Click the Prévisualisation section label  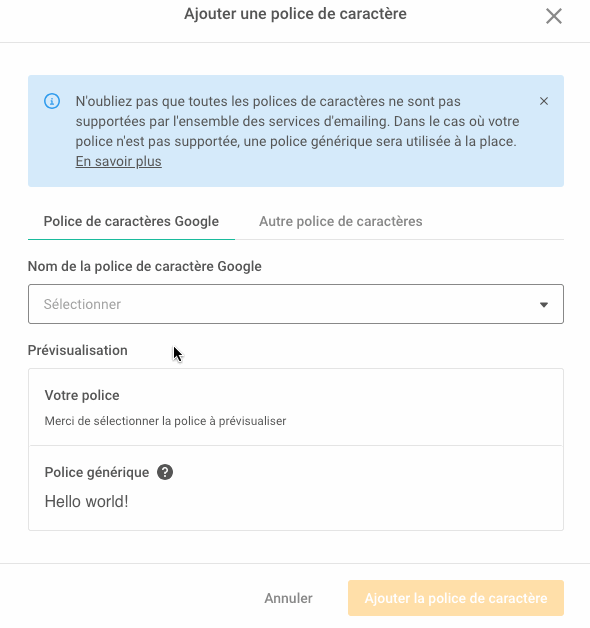[78, 350]
